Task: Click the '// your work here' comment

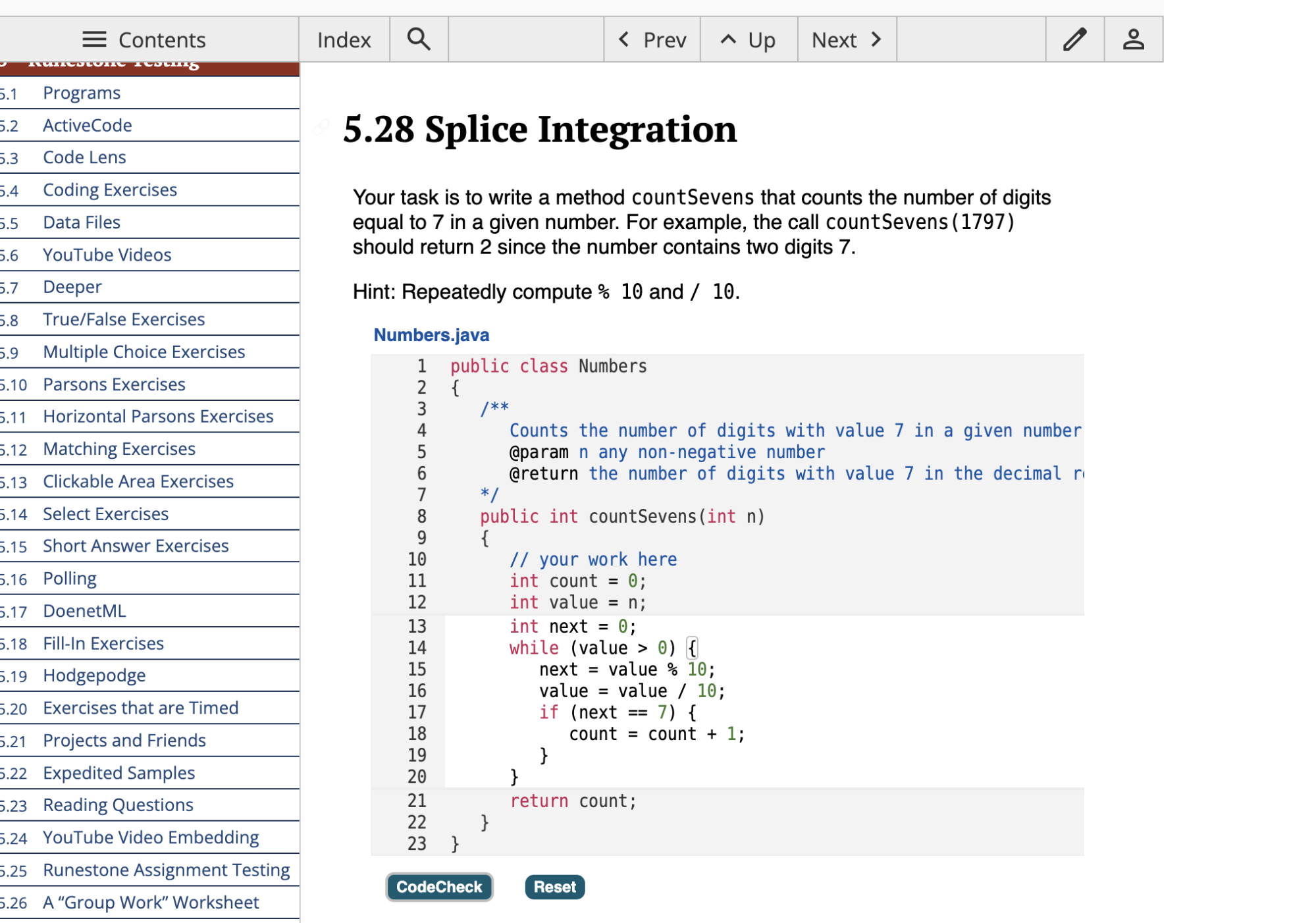Action: [x=593, y=560]
